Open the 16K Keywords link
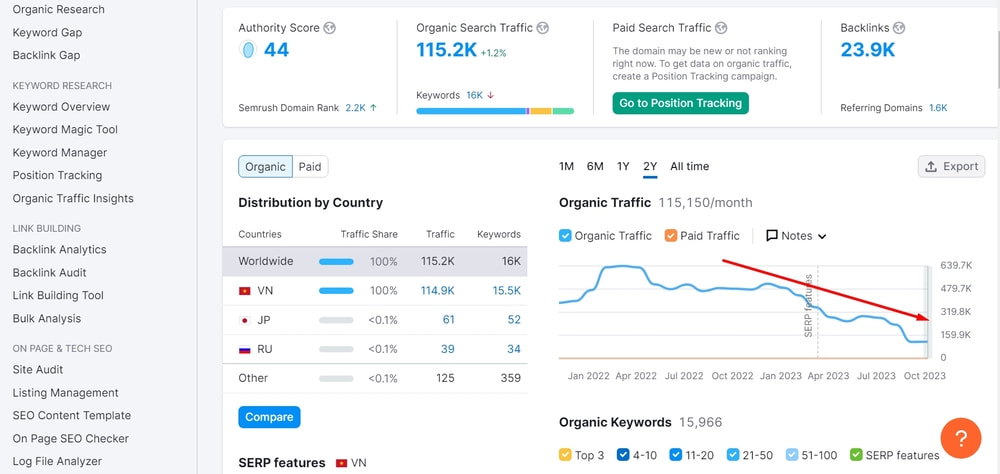 point(474,95)
